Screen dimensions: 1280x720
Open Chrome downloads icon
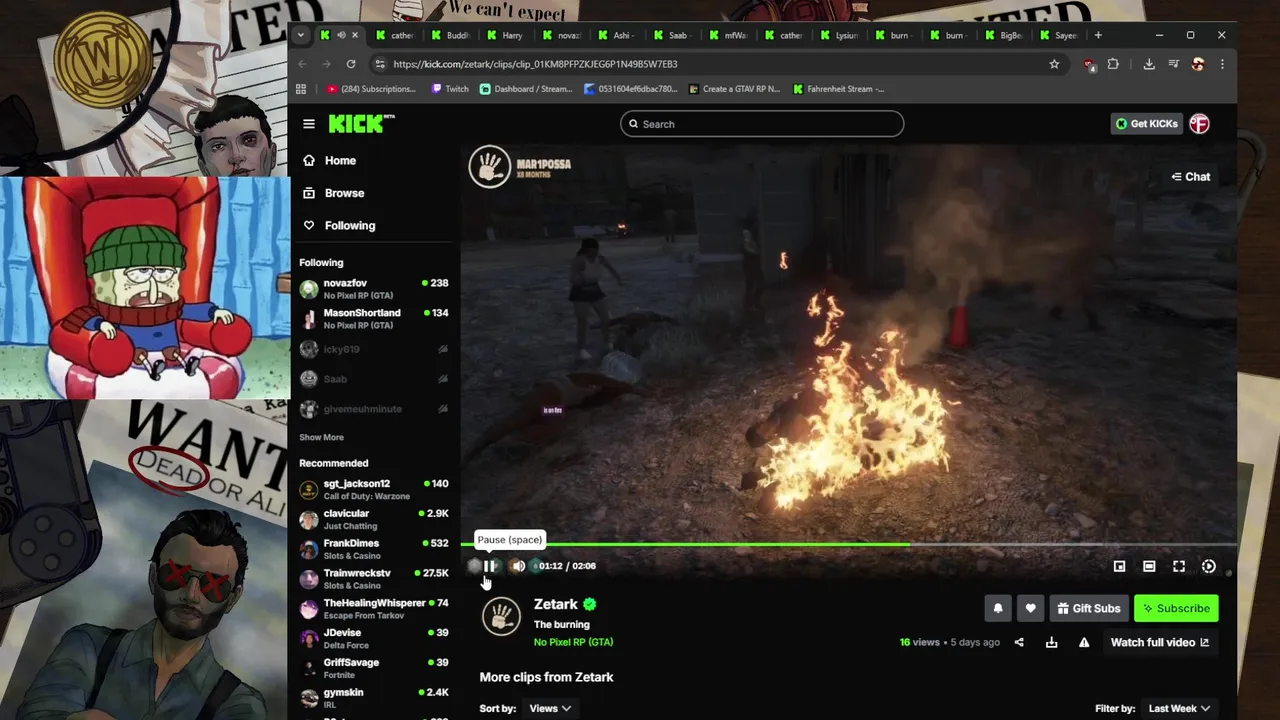click(1149, 64)
